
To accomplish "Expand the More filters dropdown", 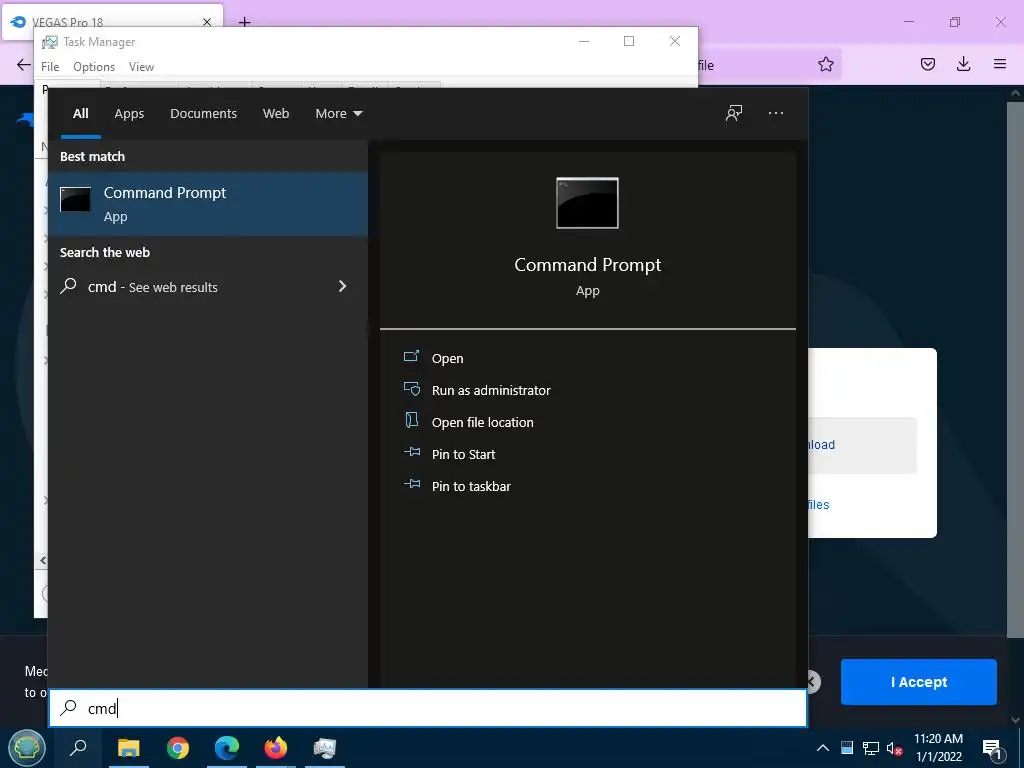I will click(338, 114).
